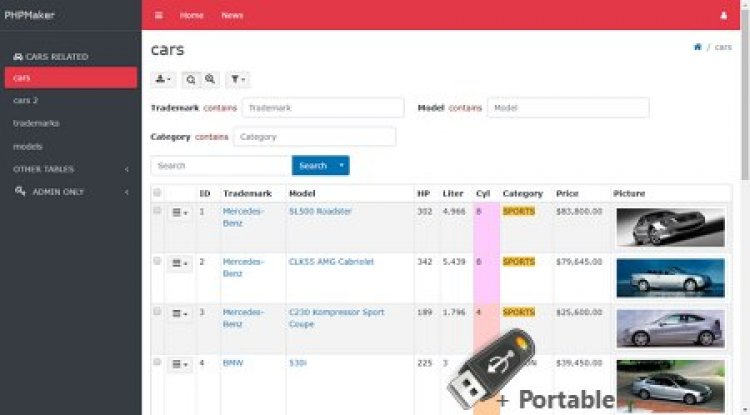
Task: Click Mercedes-Benz trademark link in row 3
Action: click(243, 318)
